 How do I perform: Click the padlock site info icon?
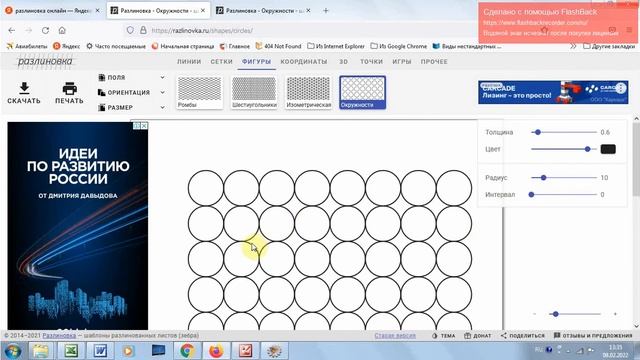(143, 30)
